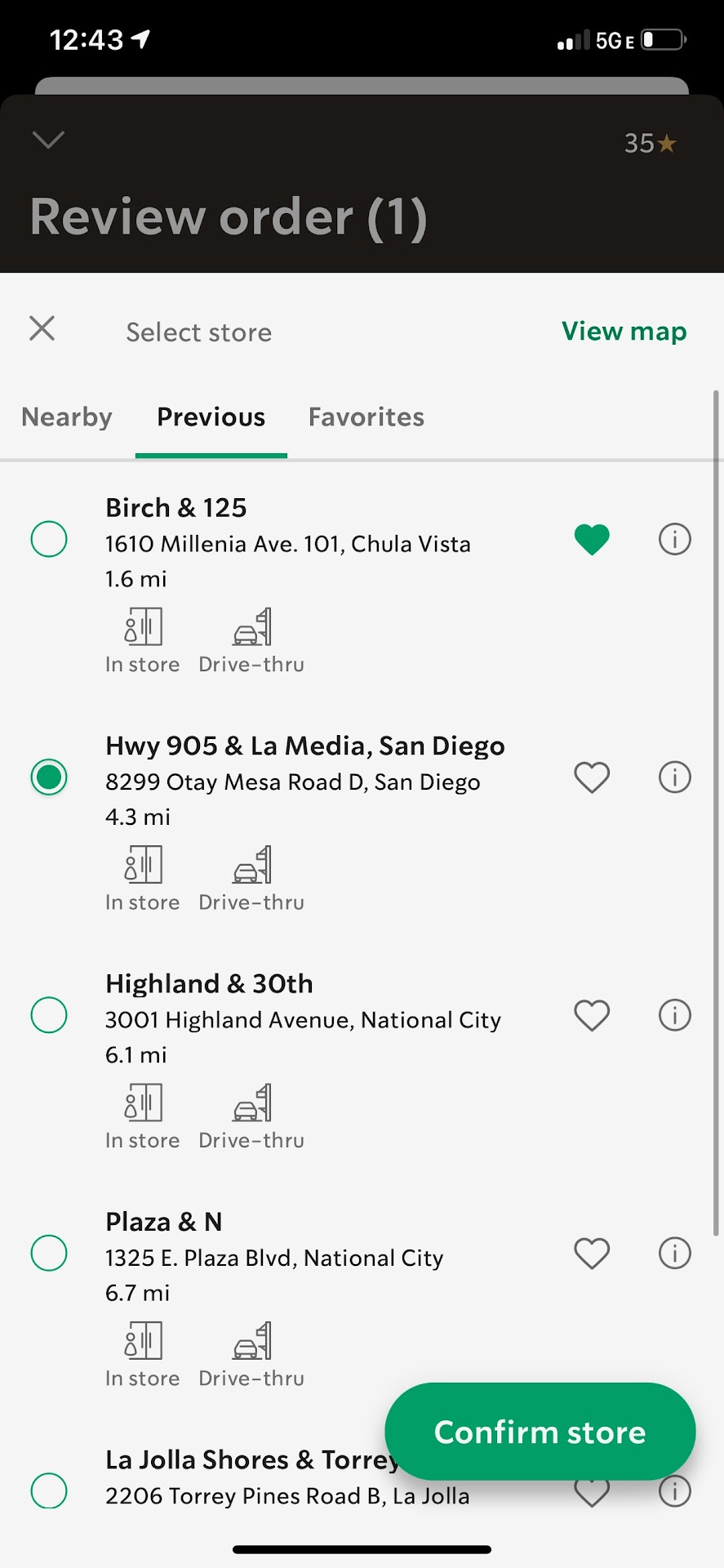724x1568 pixels.
Task: Click the In store icon for Highland & 30th
Action: [x=144, y=1103]
